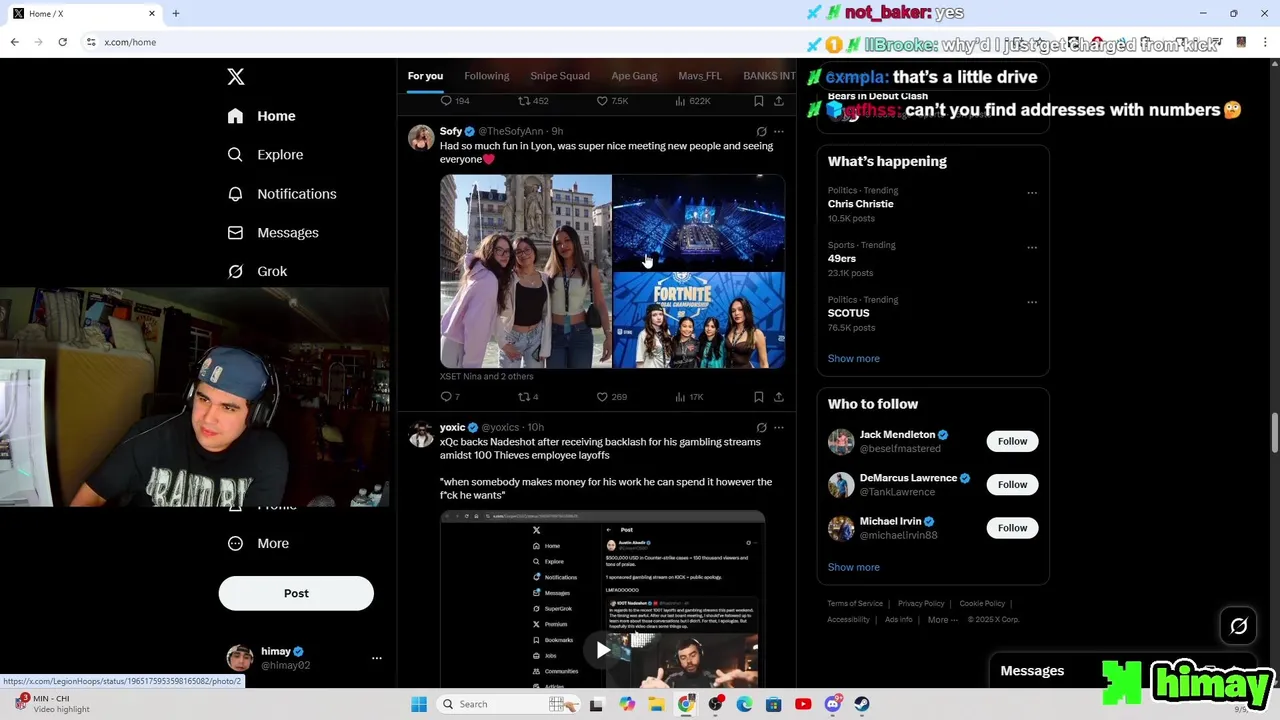
Task: Select the Ape Gang tab
Action: [x=634, y=76]
